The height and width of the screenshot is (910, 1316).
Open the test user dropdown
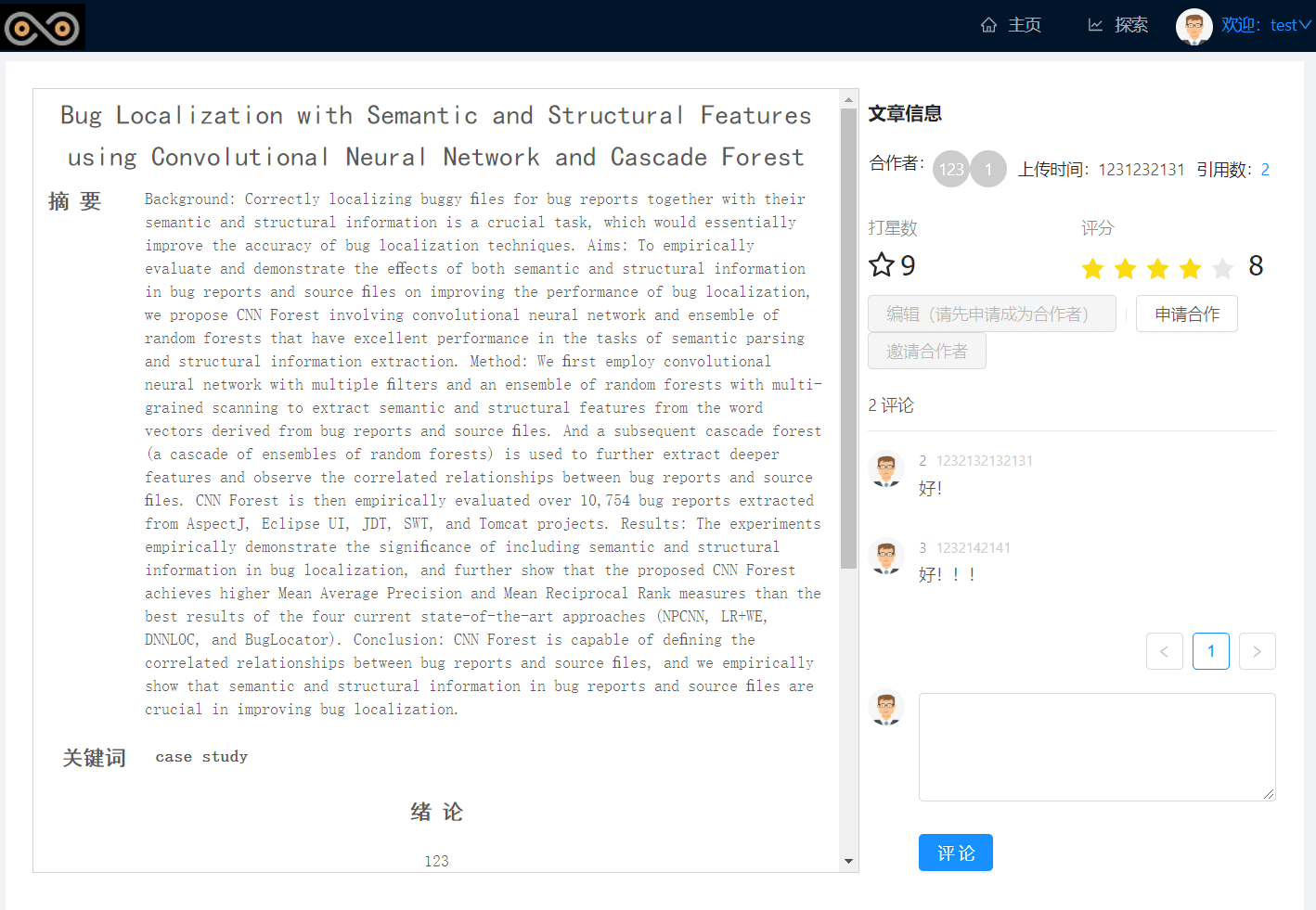click(x=1266, y=25)
